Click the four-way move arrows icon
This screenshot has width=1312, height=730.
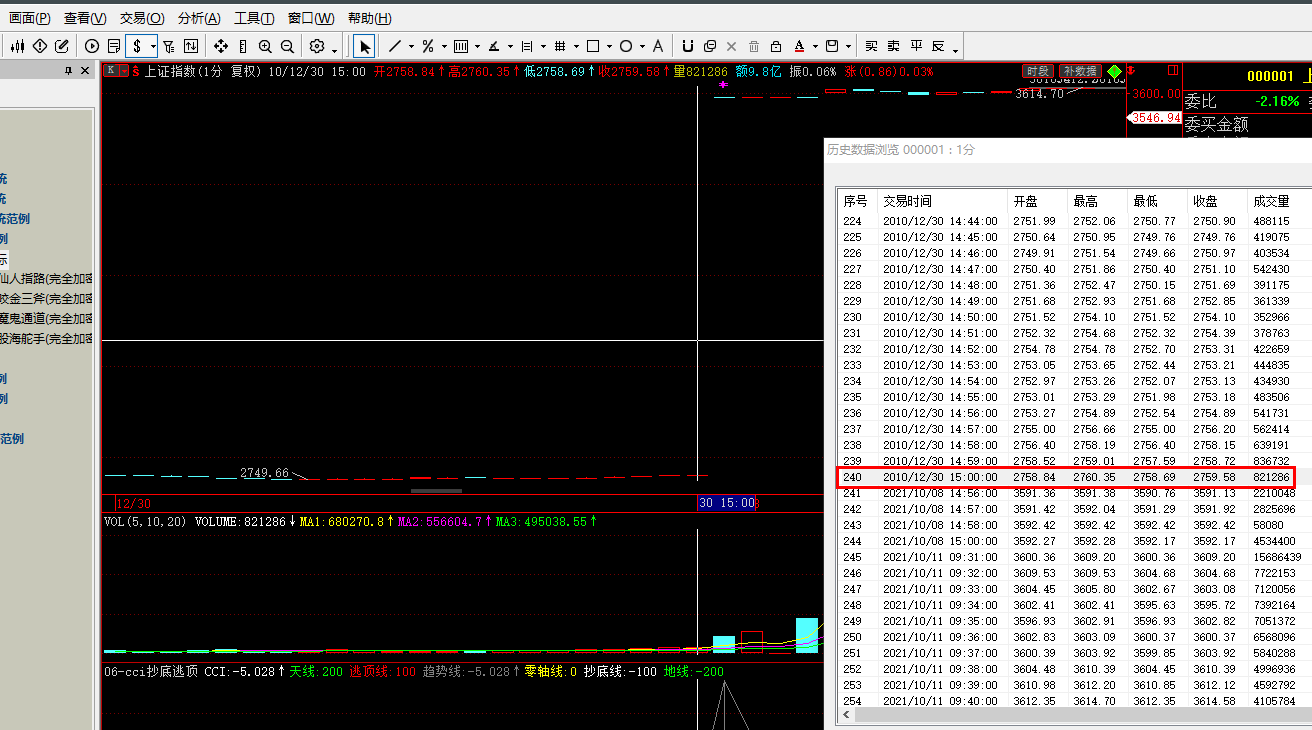[x=221, y=46]
